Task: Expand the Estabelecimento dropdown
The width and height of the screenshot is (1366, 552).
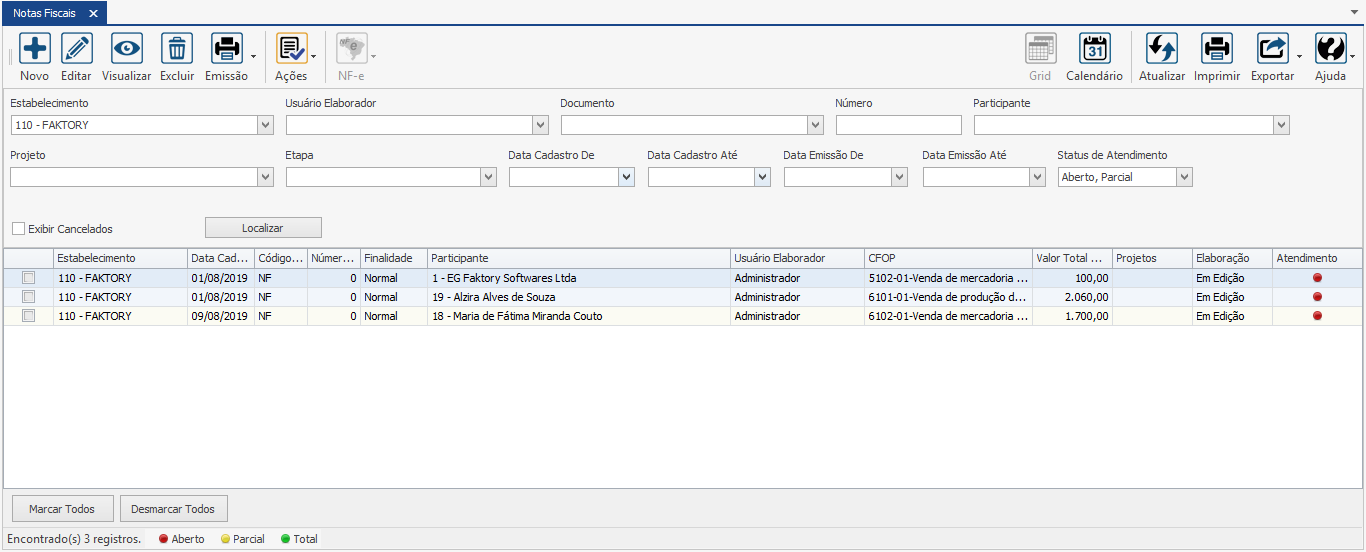Action: (x=265, y=125)
